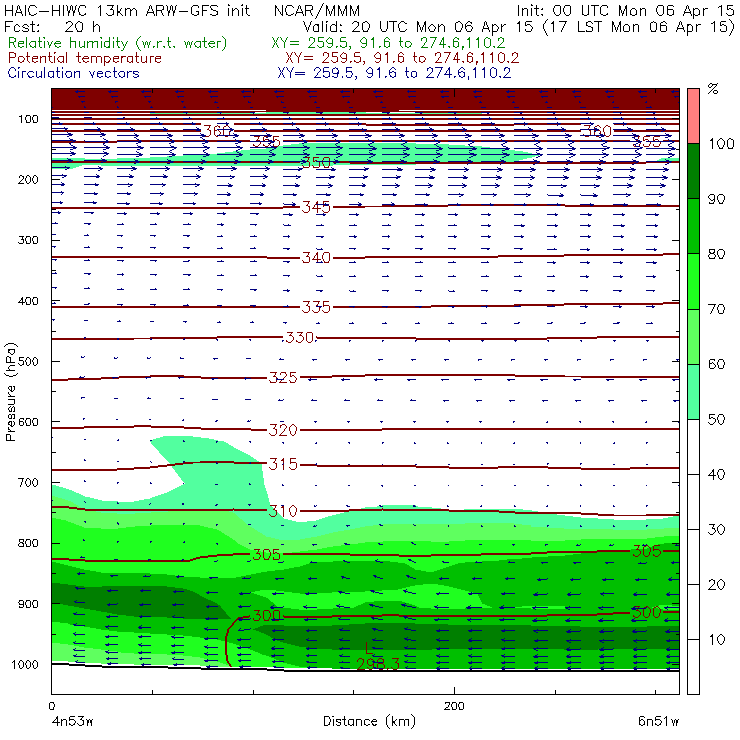Click the '6n51w' end location label
This screenshot has width=740, height=740.
[x=659, y=722]
